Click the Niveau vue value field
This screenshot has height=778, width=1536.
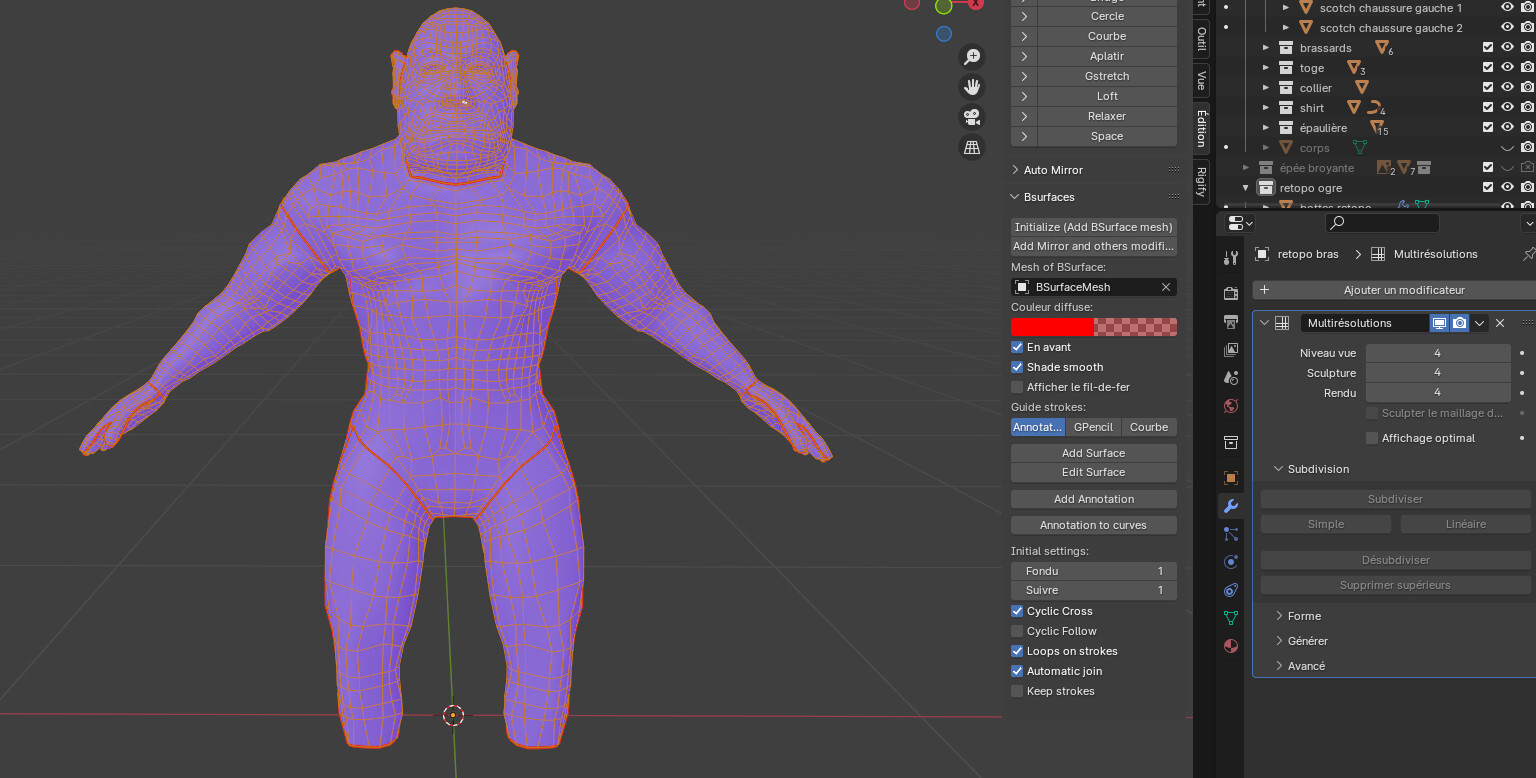1438,352
